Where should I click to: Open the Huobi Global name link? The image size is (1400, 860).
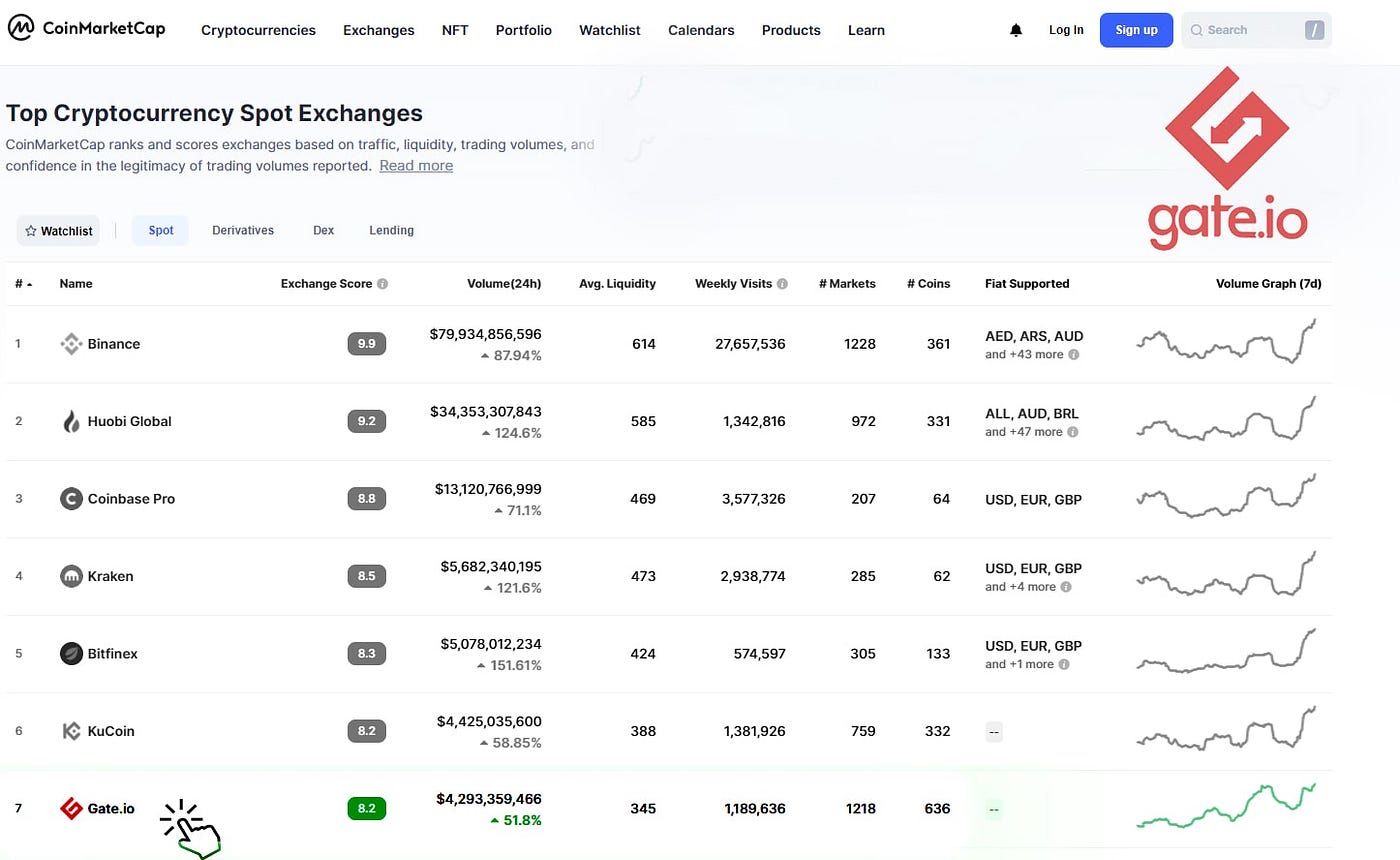pos(130,421)
